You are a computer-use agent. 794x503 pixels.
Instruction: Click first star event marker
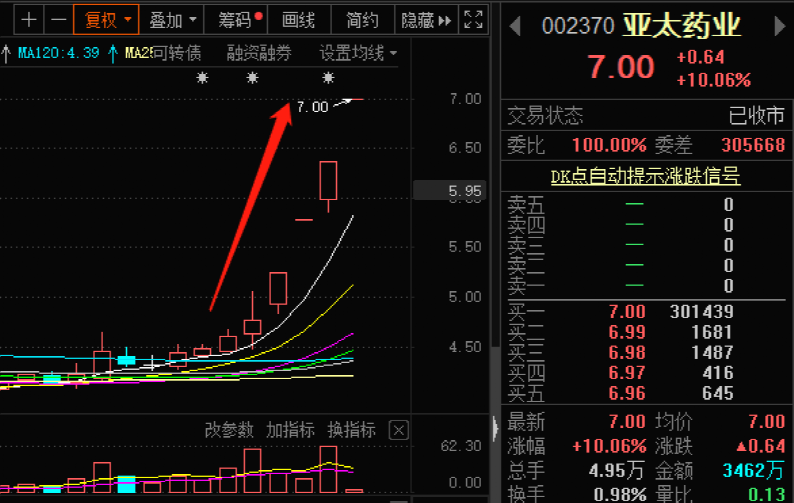coord(202,78)
